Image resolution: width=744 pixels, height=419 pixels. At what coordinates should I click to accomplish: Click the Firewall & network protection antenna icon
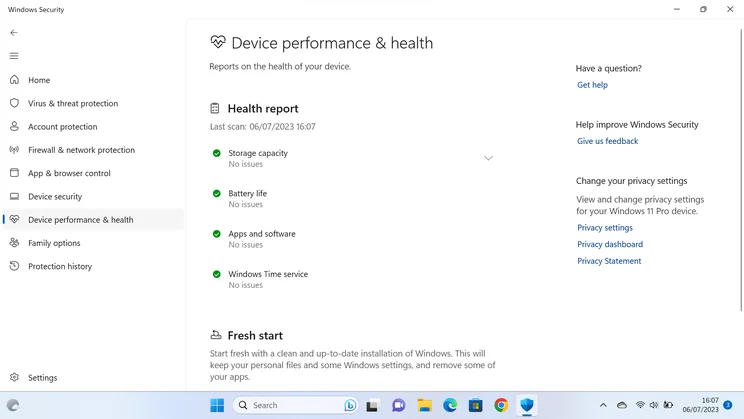[14, 149]
